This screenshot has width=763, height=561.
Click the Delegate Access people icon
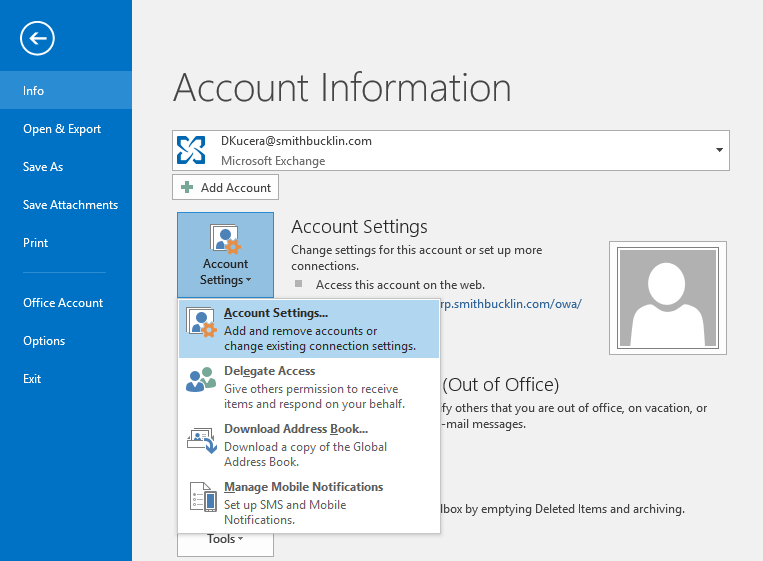tap(201, 380)
